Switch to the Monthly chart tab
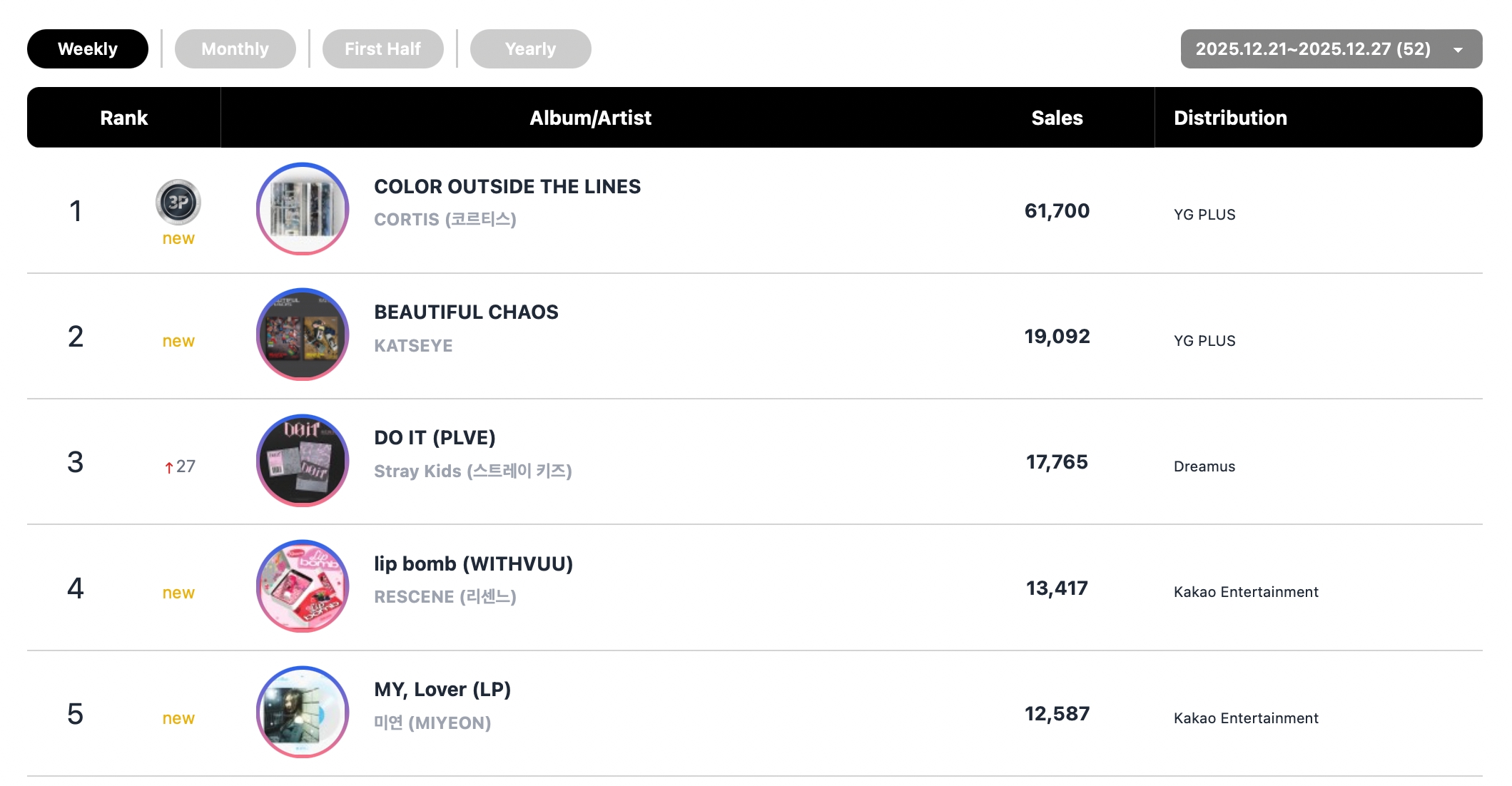1512x786 pixels. pos(235,49)
